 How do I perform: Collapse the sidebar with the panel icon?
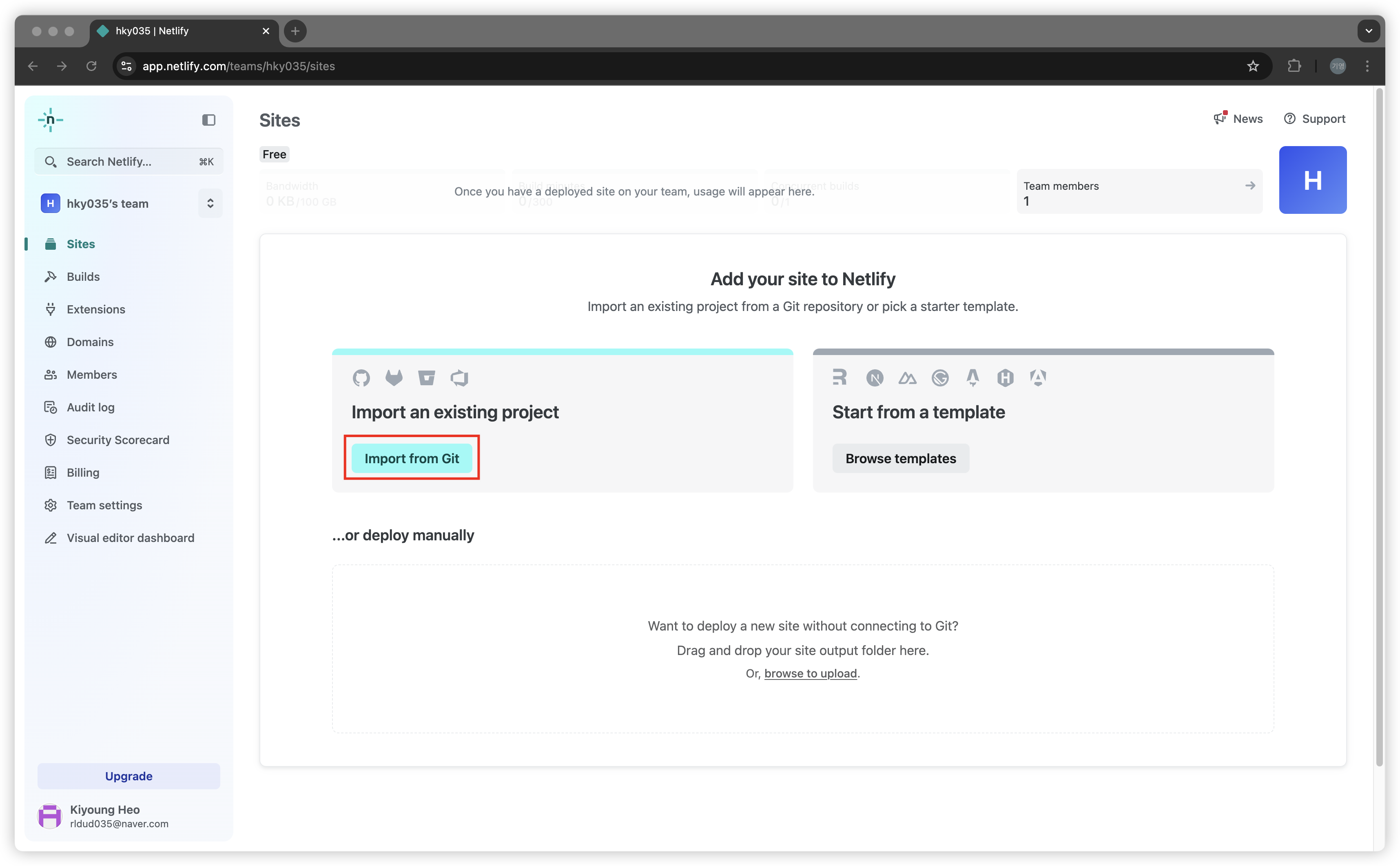pyautogui.click(x=208, y=120)
